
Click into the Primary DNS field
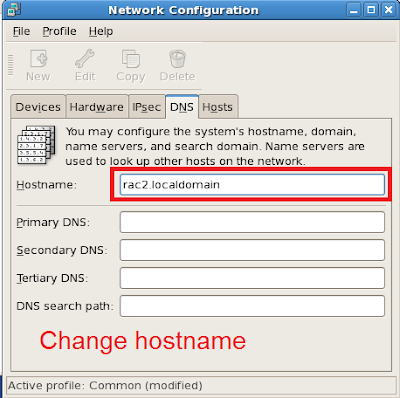(x=252, y=222)
